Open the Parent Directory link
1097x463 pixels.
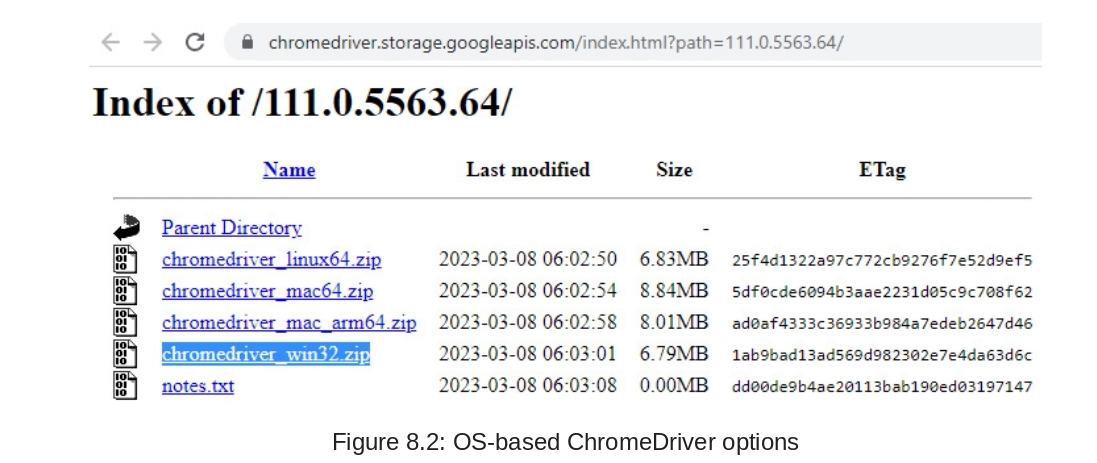[x=231, y=228]
